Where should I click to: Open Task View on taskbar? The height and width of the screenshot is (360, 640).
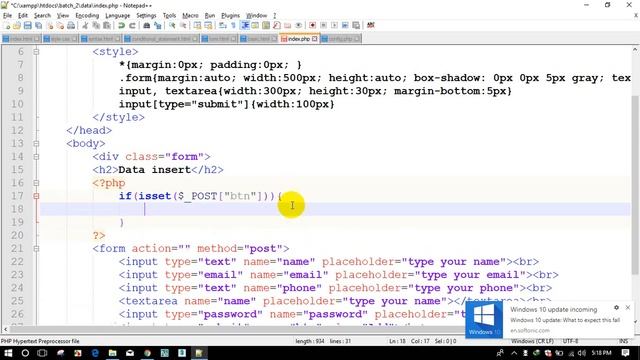click(42, 353)
